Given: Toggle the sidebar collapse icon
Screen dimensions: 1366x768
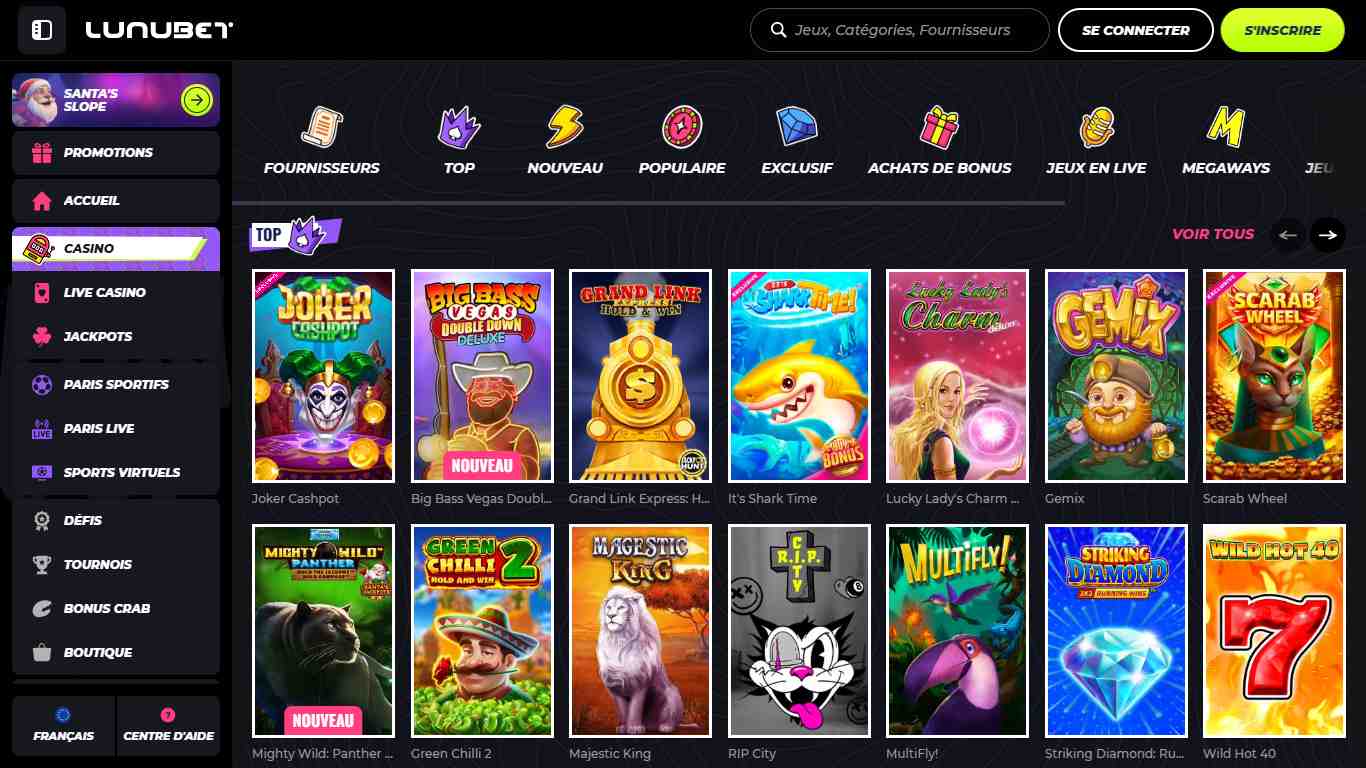Looking at the screenshot, I should click(x=42, y=30).
